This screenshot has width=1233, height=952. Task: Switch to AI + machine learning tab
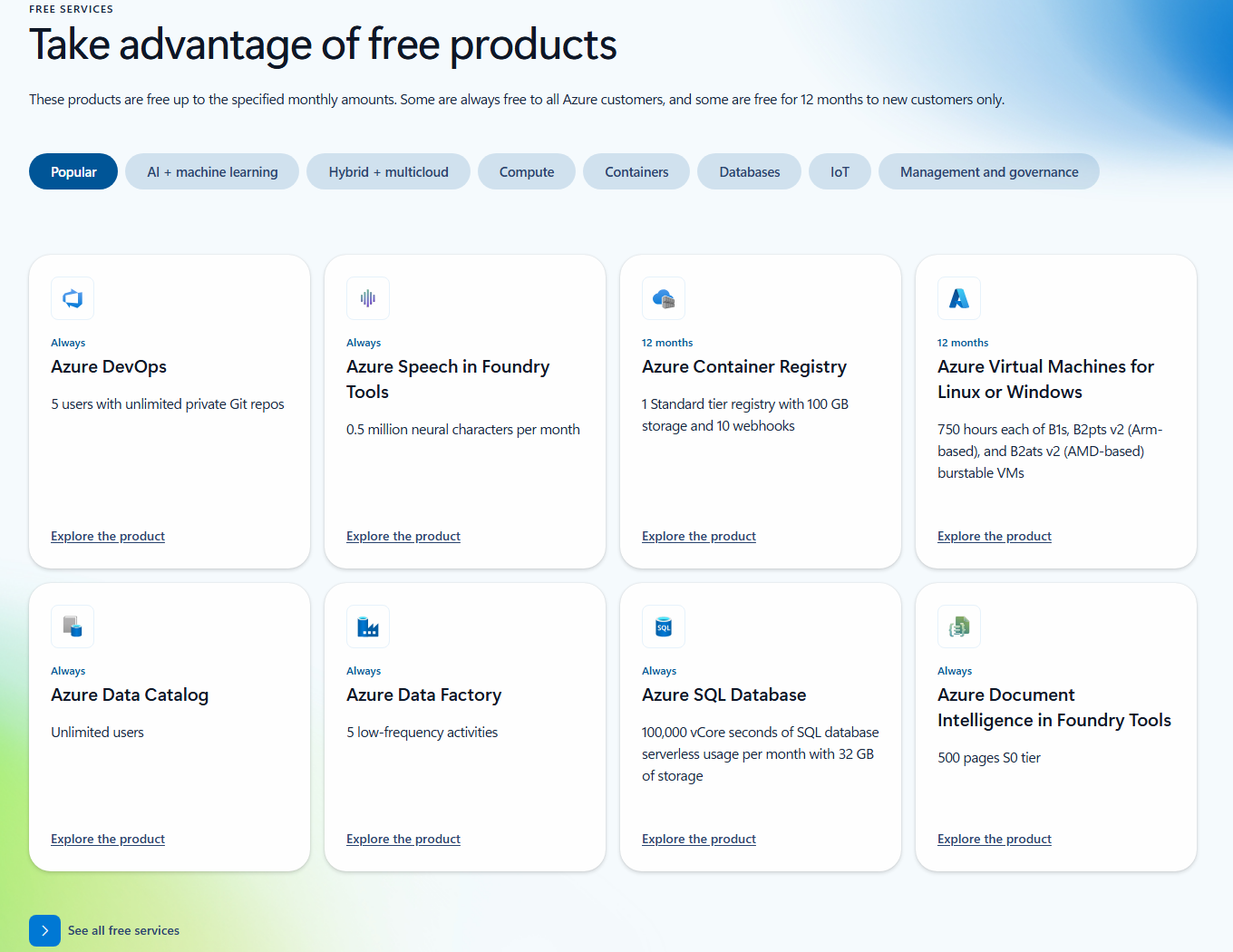pos(212,171)
